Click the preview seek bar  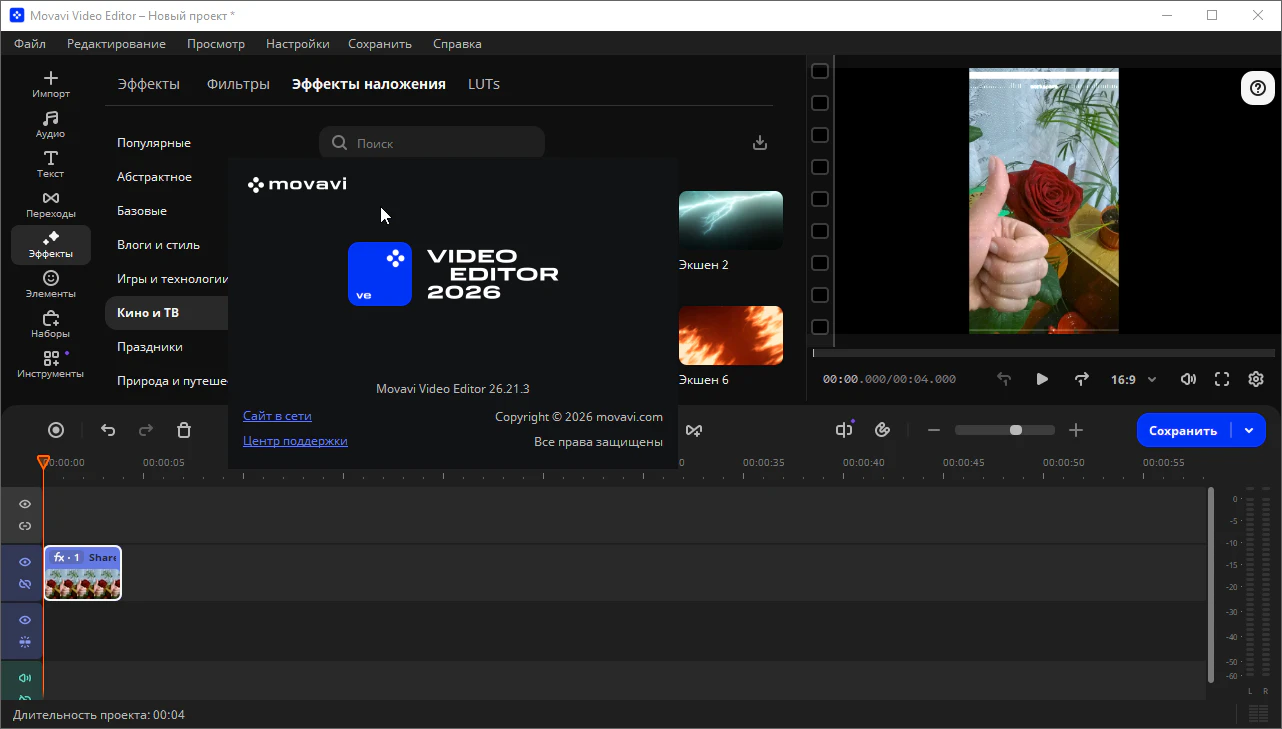[1044, 353]
